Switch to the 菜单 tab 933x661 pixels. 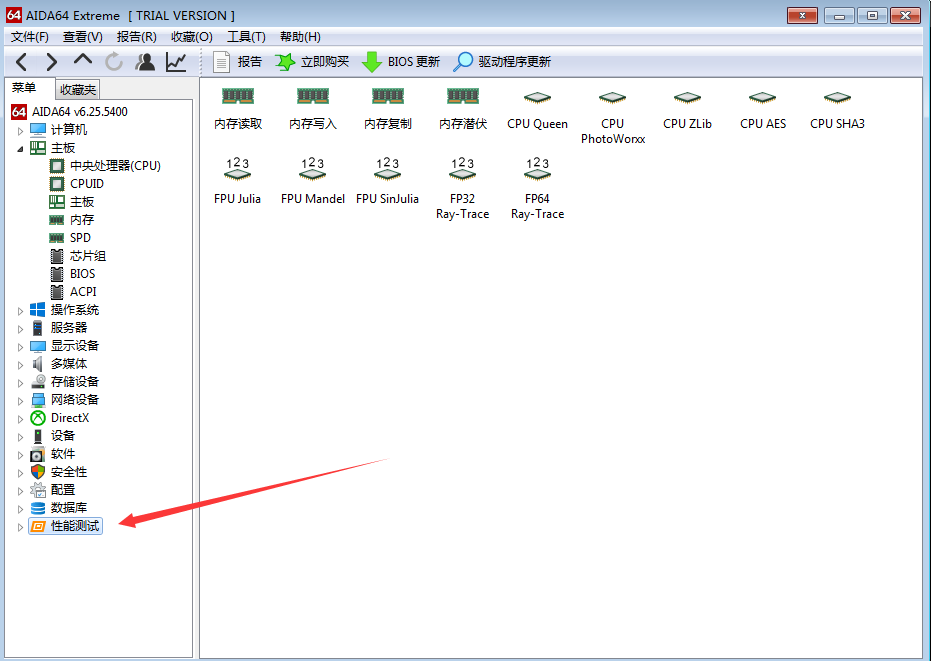[24, 88]
